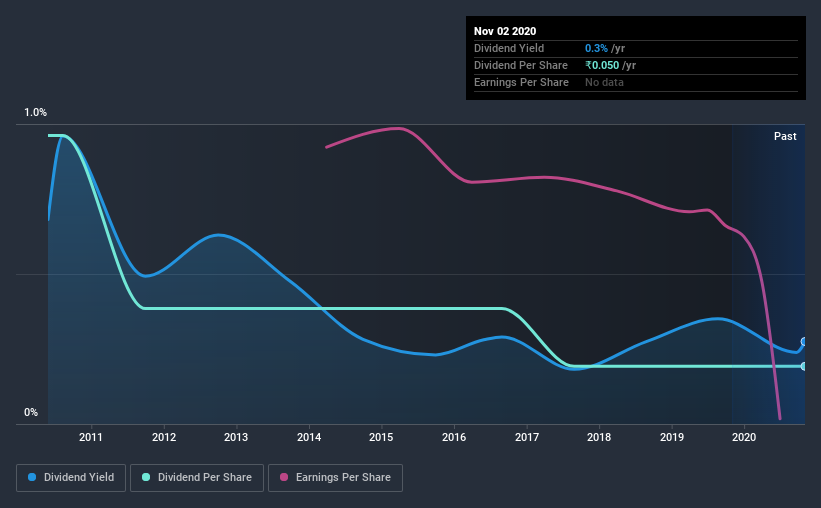Select the Dividend Yield endpoint marker on chart
The height and width of the screenshot is (508, 821).
point(804,341)
